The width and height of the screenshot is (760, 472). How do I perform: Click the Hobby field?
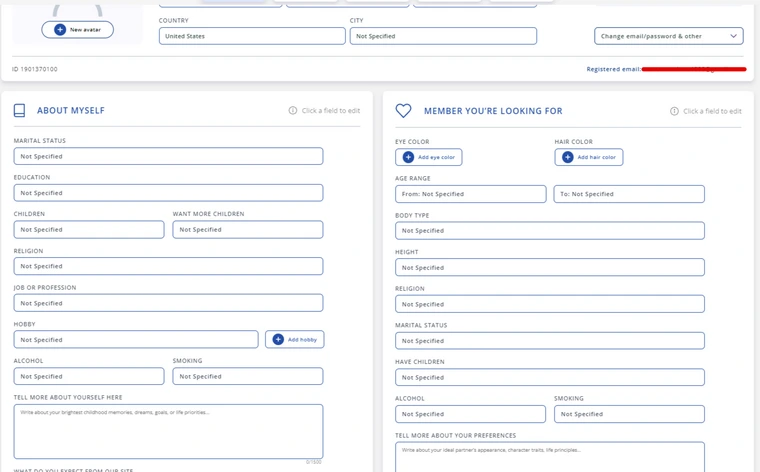click(x=136, y=339)
